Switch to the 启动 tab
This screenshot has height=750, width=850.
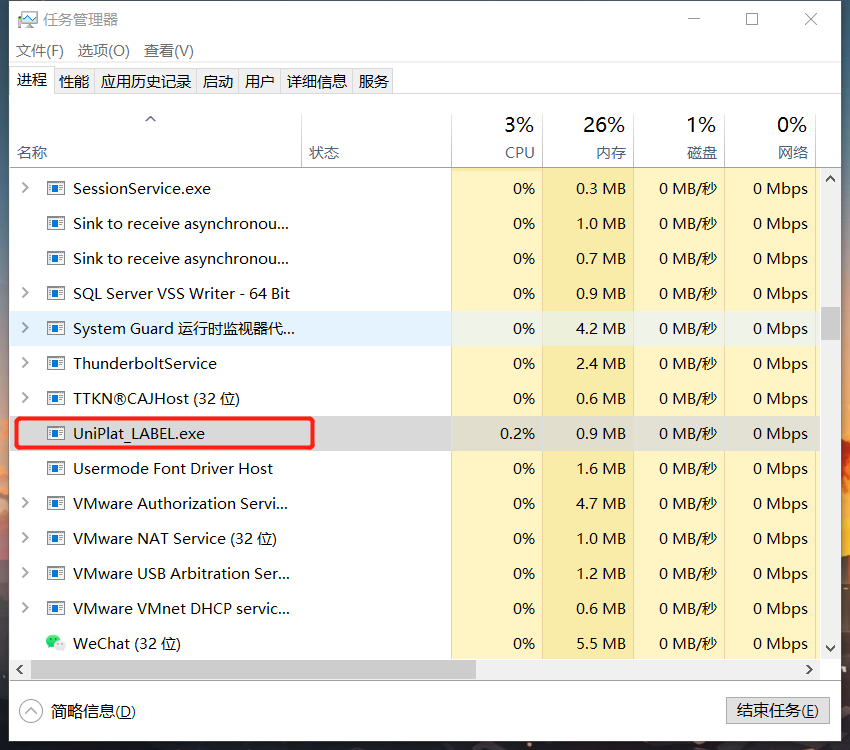[x=218, y=81]
